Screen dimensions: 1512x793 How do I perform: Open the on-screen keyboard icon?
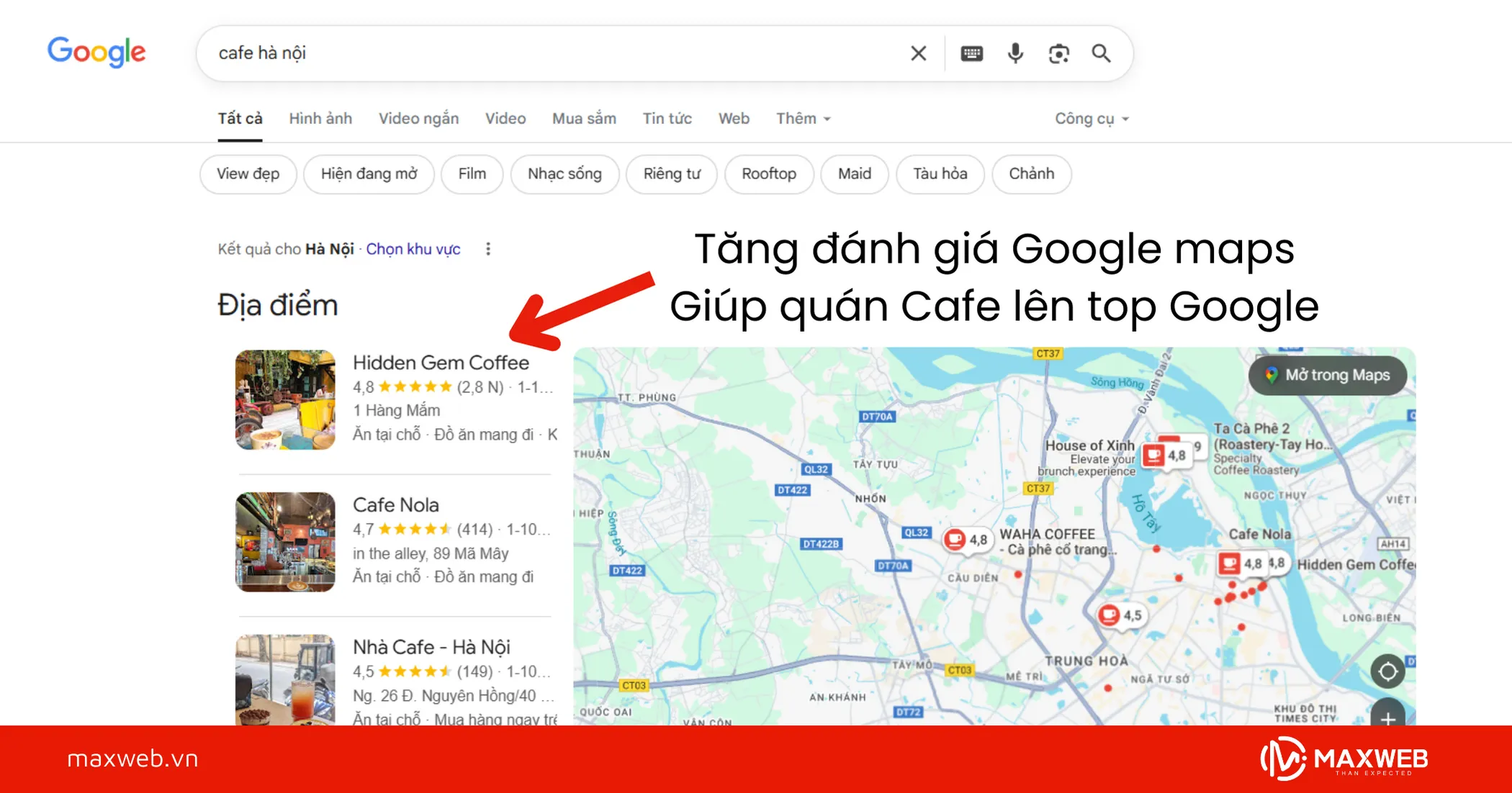point(972,53)
